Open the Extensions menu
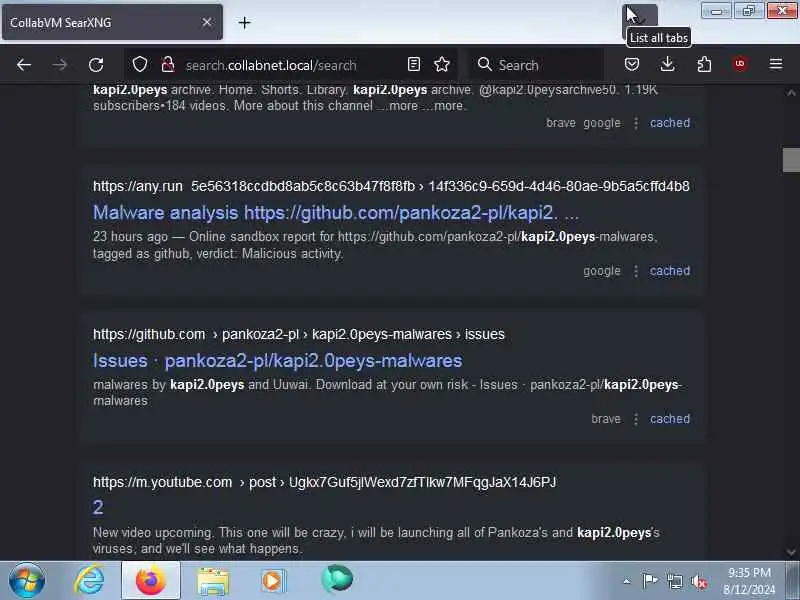The image size is (800, 600). 704,64
